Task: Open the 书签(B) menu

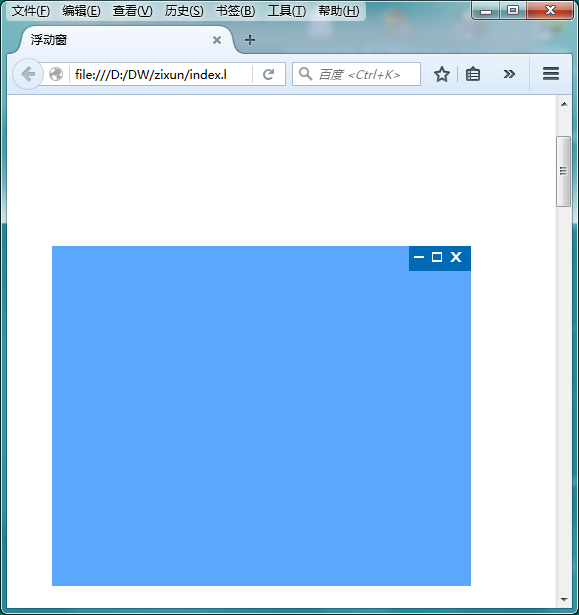Action: 235,11
